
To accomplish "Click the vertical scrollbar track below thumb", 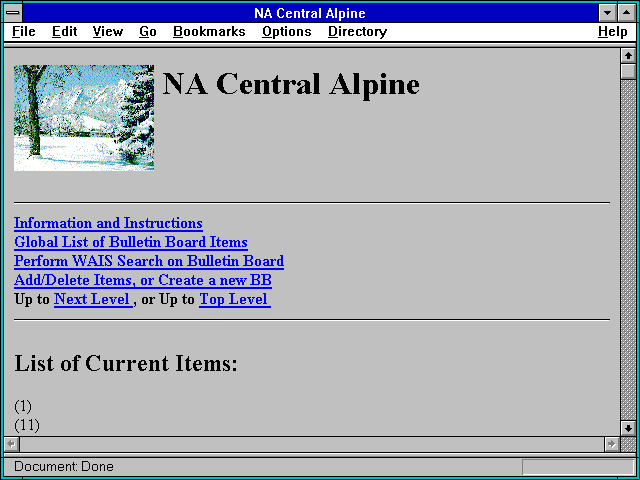I will tap(628, 250).
